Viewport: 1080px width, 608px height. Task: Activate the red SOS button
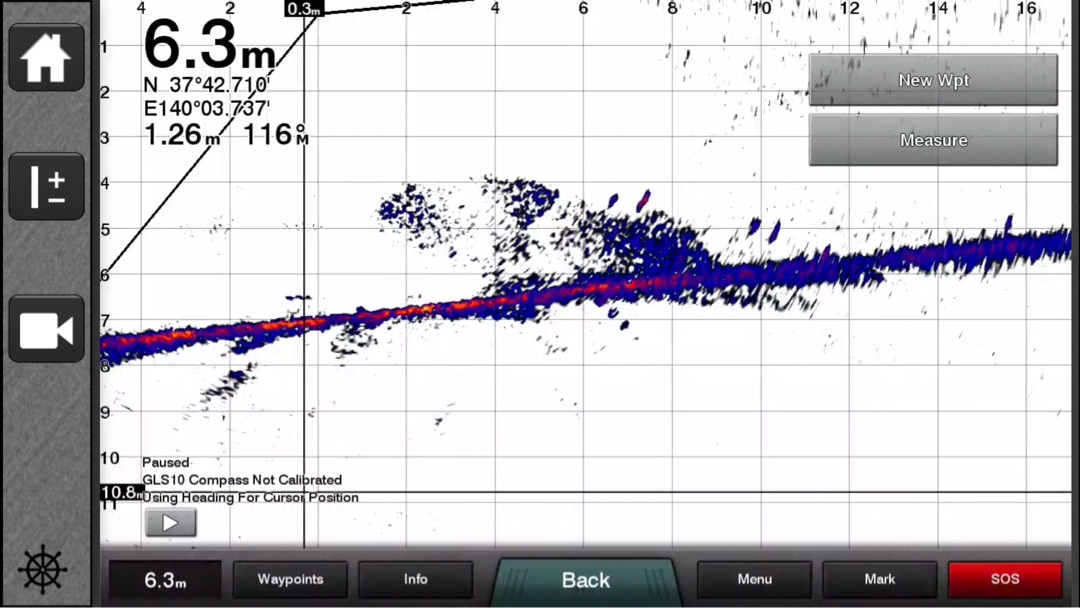point(1004,580)
